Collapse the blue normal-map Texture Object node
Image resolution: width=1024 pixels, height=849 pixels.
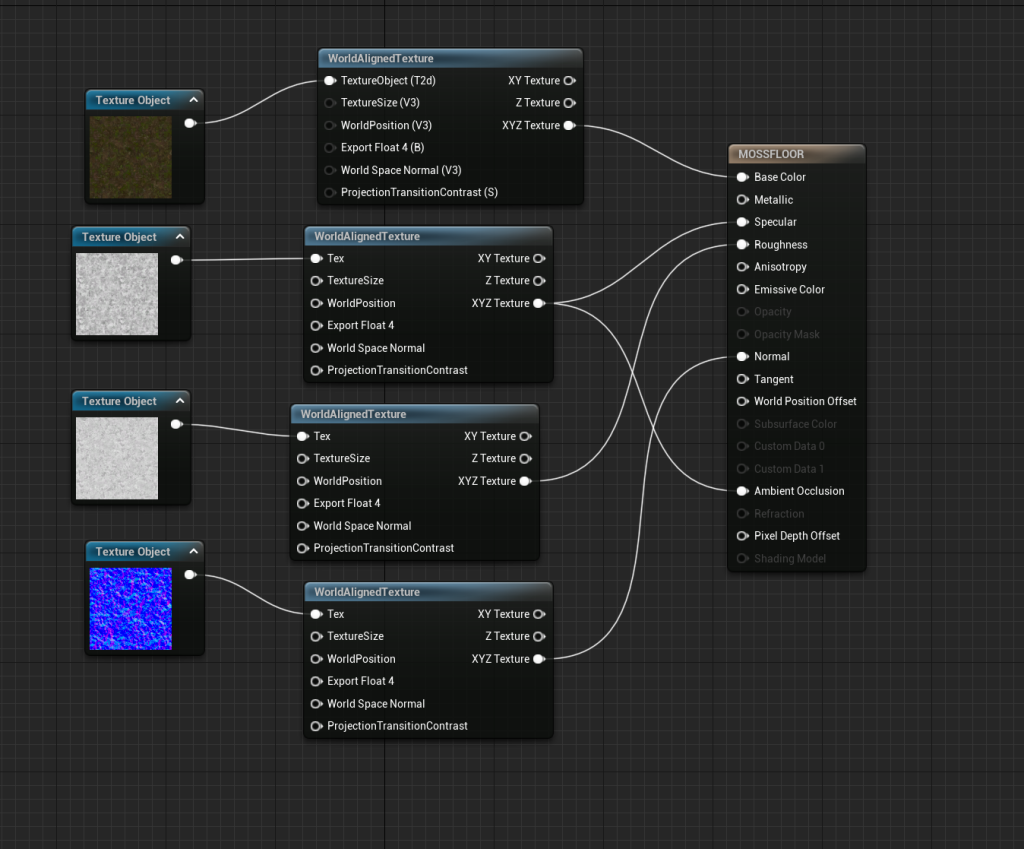coord(193,552)
